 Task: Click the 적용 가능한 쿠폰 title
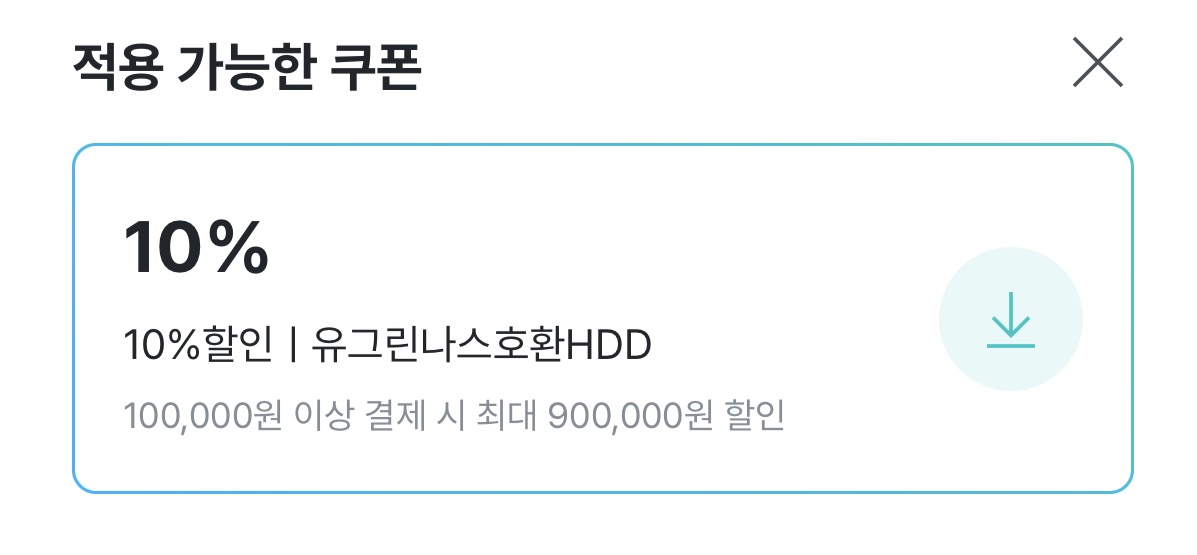247,66
